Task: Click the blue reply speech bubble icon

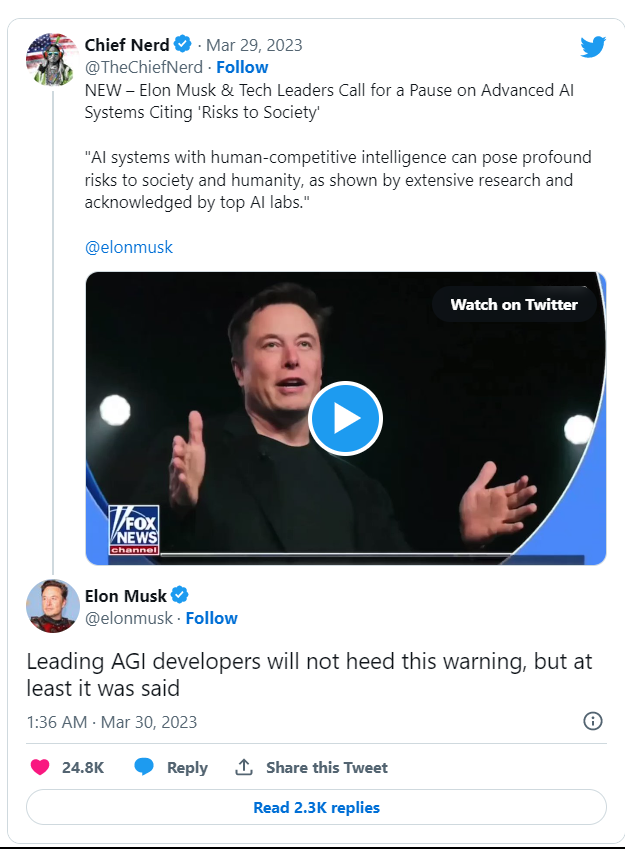Action: pos(144,767)
